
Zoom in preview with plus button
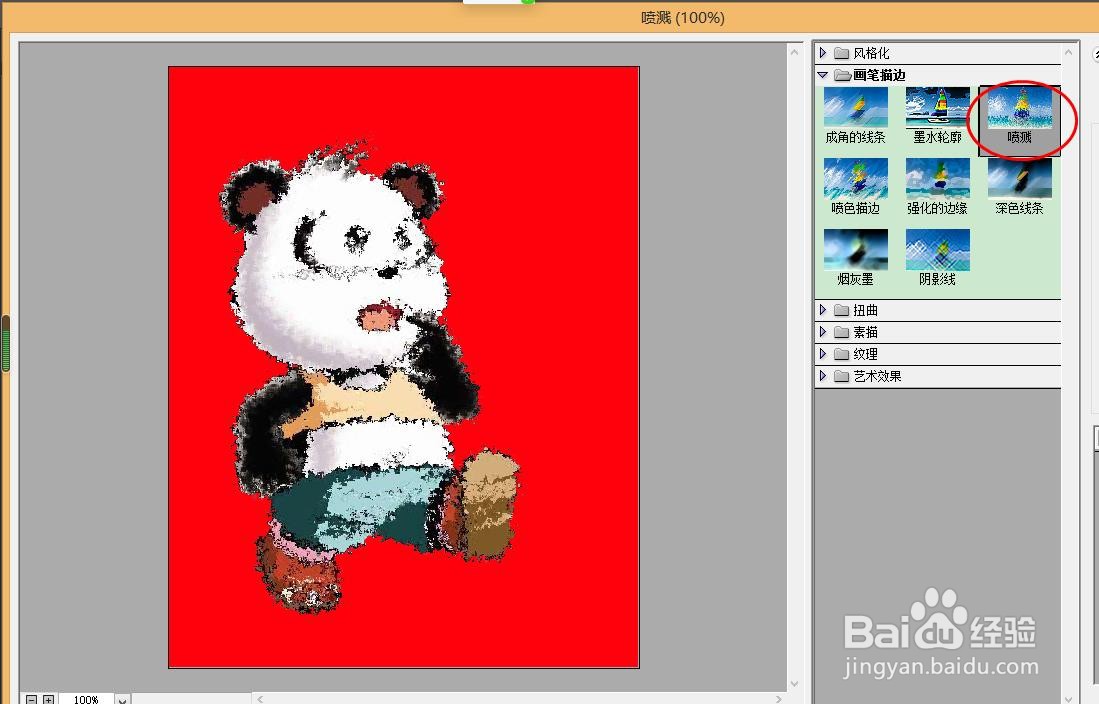click(48, 699)
